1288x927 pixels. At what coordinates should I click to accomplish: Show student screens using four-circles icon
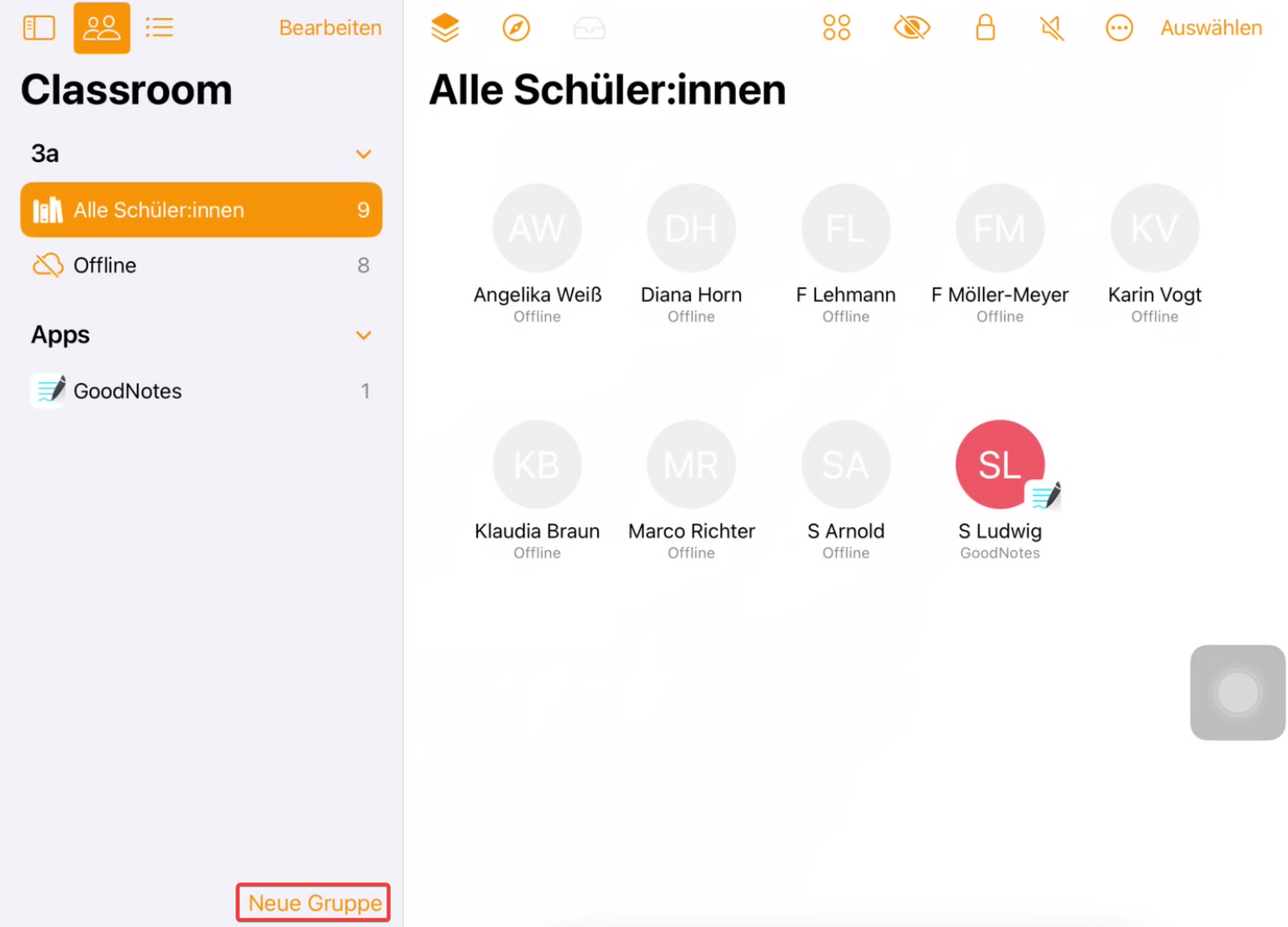pyautogui.click(x=836, y=28)
